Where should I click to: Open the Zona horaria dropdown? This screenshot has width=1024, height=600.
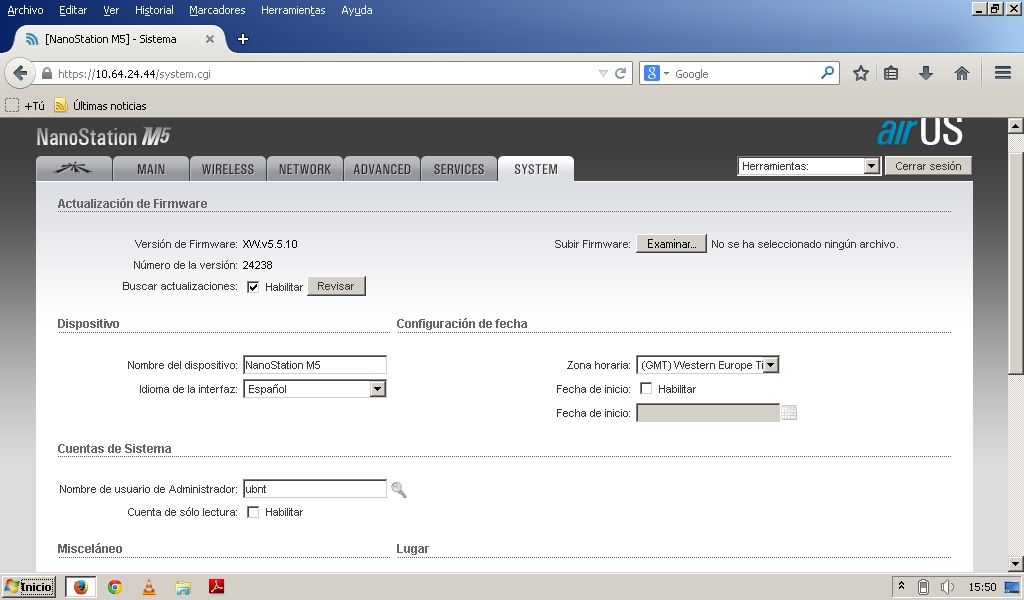click(x=770, y=365)
